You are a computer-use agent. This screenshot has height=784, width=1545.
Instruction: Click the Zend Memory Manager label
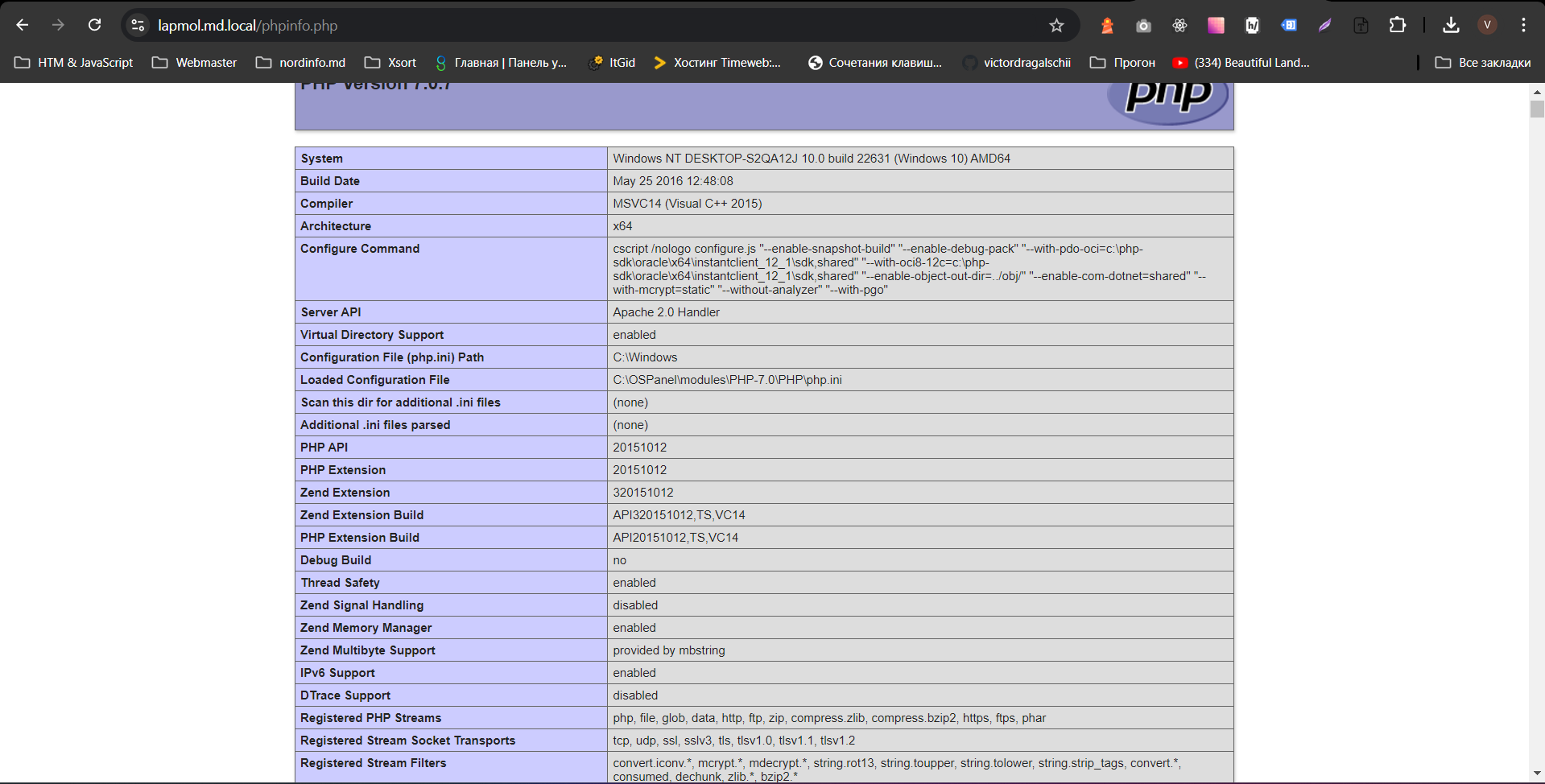pos(366,628)
